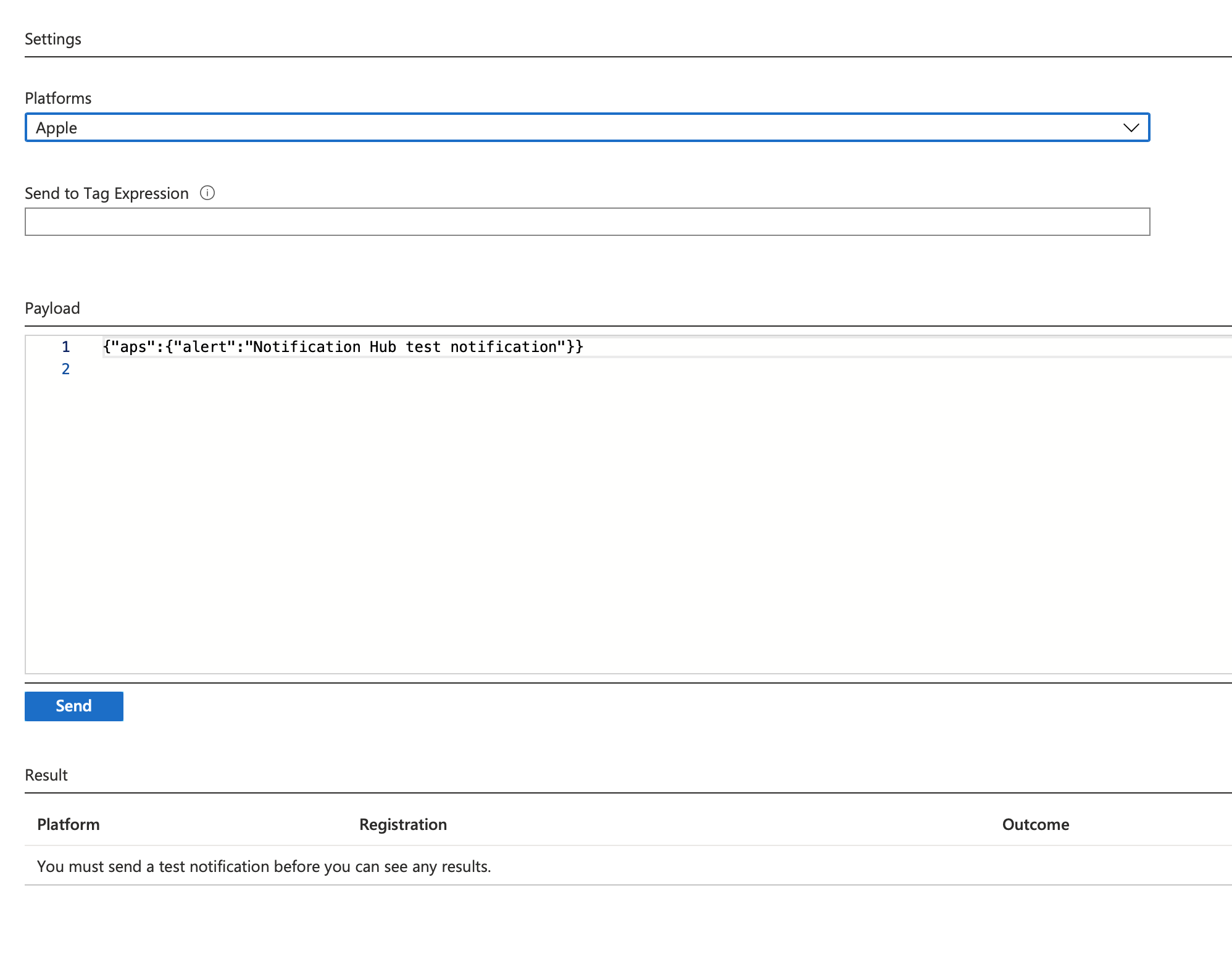
Task: Click the info icon beside Tag Expression
Action: point(207,193)
